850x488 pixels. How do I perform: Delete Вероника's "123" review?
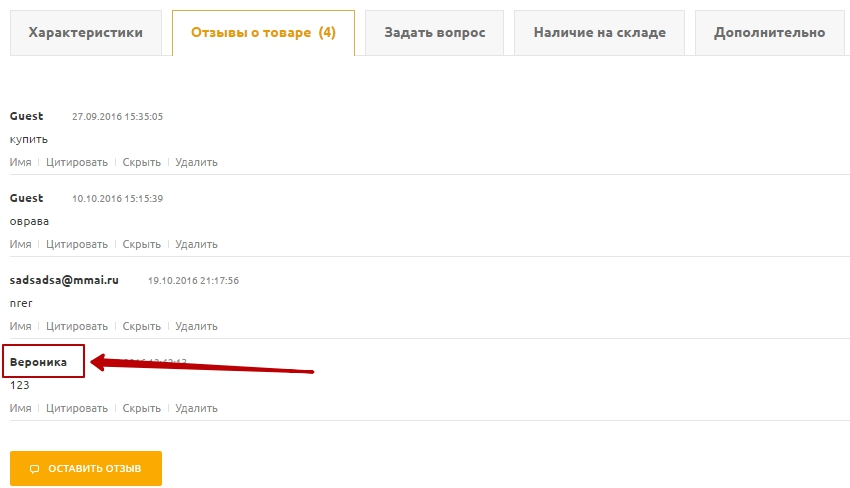click(x=196, y=408)
